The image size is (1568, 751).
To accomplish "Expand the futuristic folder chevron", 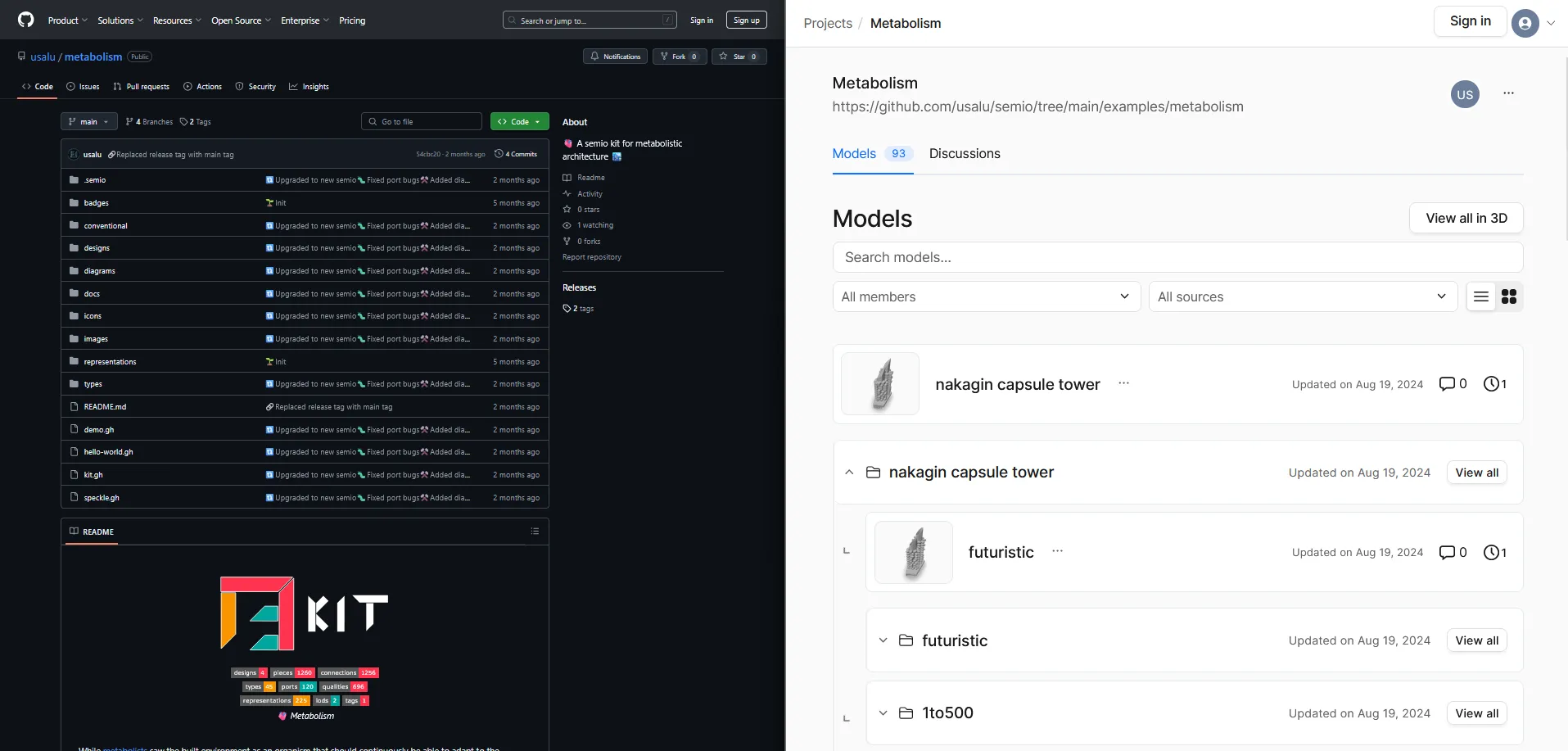I will coord(883,640).
